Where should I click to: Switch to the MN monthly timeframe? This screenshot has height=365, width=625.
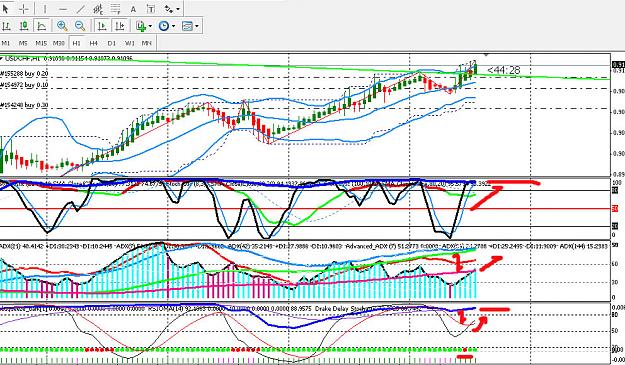[x=147, y=43]
